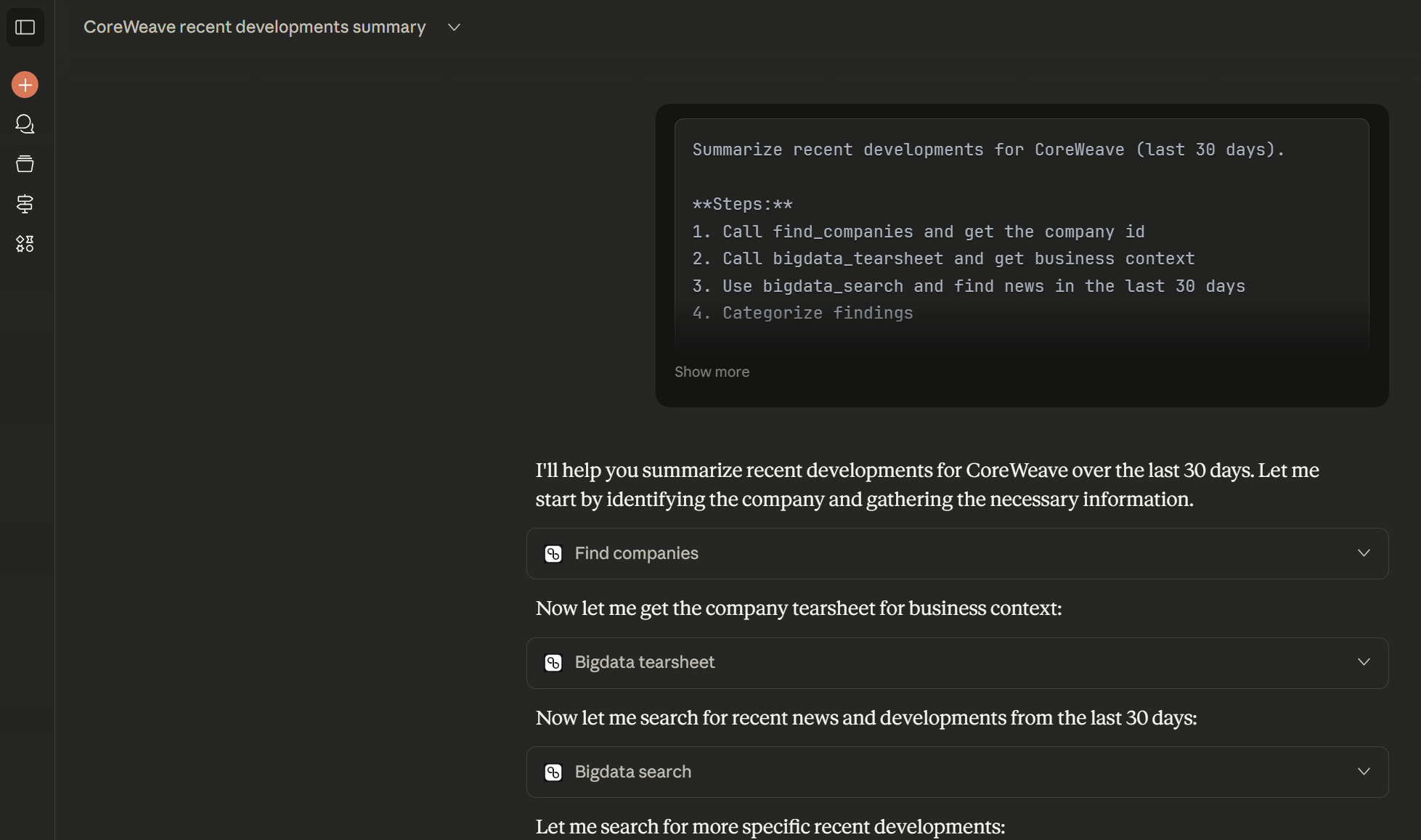Click the Bigdata tearsheet tool badge icon
Image resolution: width=1421 pixels, height=840 pixels.
[x=553, y=663]
